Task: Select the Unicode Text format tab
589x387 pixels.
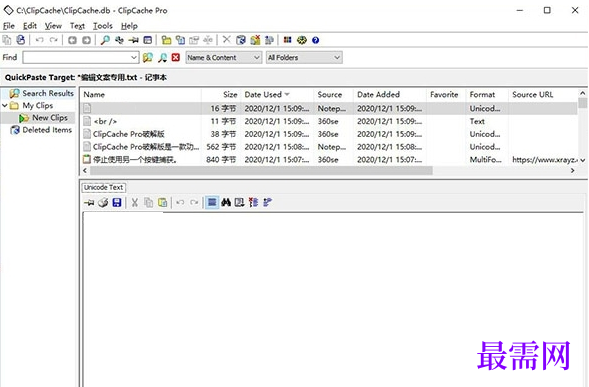Action: click(103, 187)
